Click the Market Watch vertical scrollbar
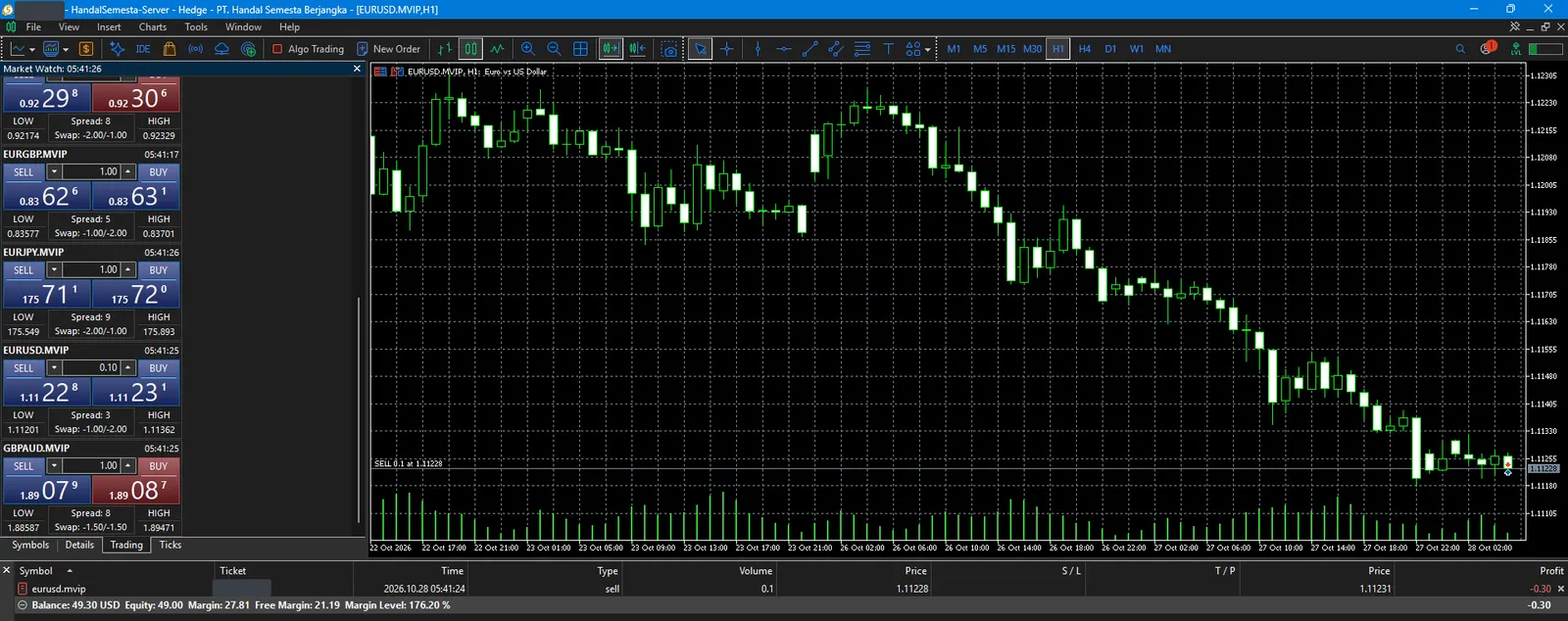The image size is (1568, 621). (x=359, y=409)
